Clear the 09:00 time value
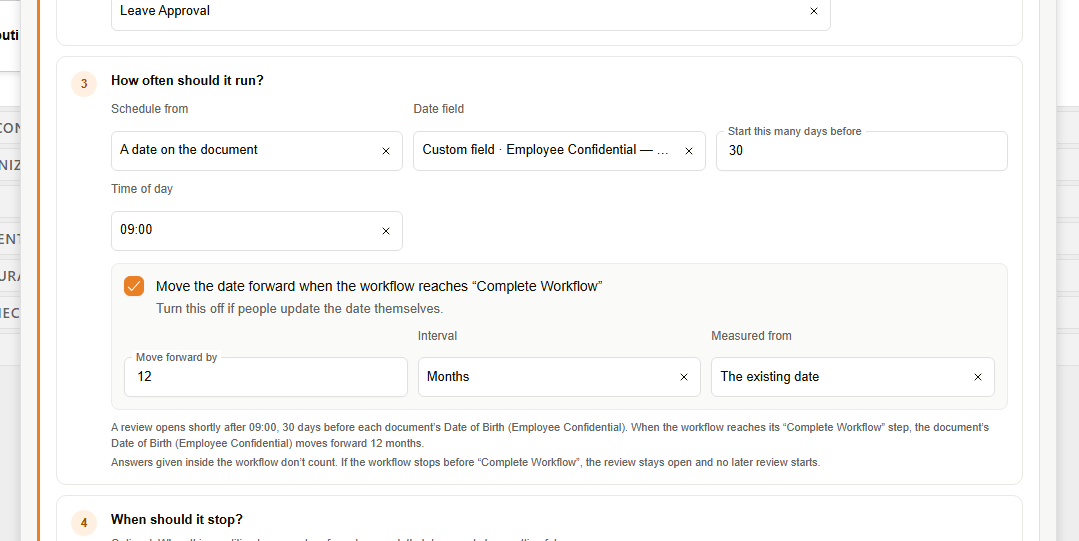 pos(385,231)
